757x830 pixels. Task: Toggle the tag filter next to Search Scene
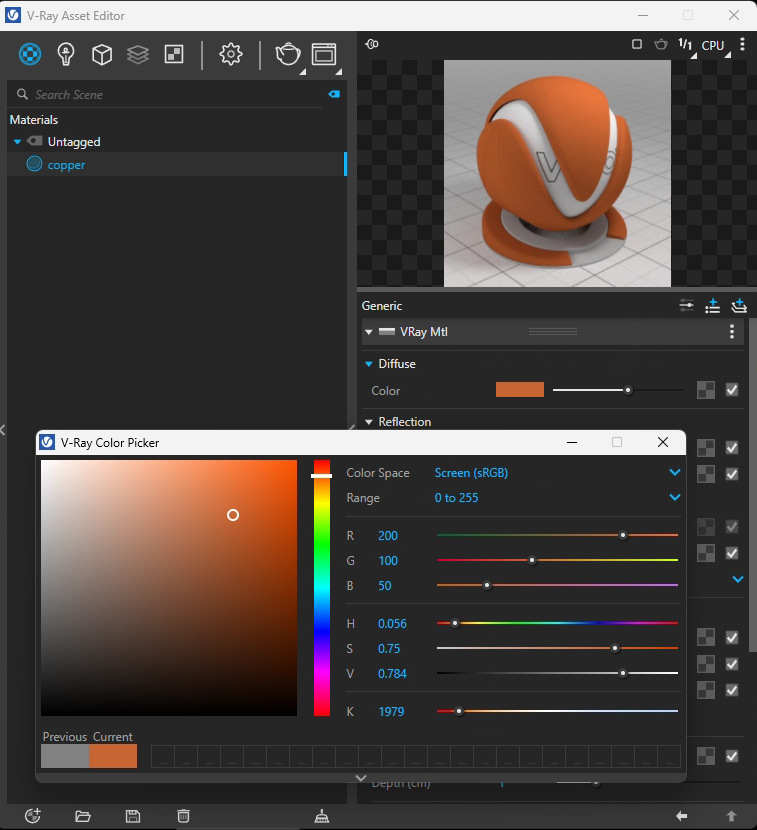(334, 94)
